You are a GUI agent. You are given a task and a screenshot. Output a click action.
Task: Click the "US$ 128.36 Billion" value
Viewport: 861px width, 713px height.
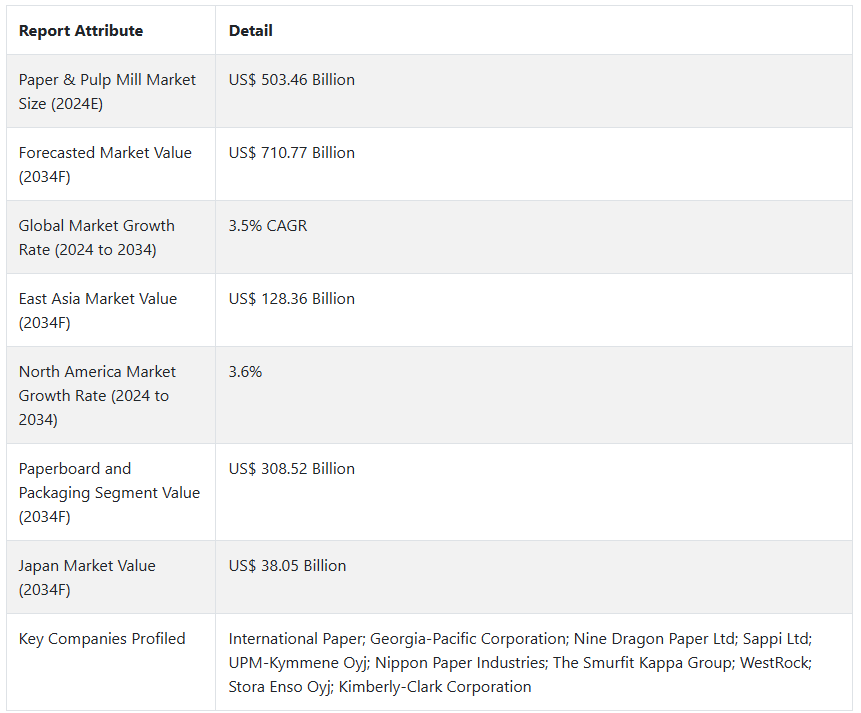pyautogui.click(x=292, y=299)
